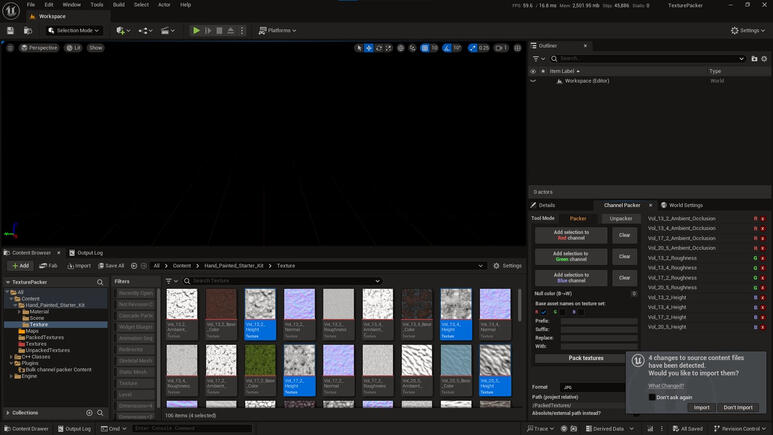Screen dimensions: 773x435
Task: Click Add selection to Green channel
Action: [x=571, y=256]
